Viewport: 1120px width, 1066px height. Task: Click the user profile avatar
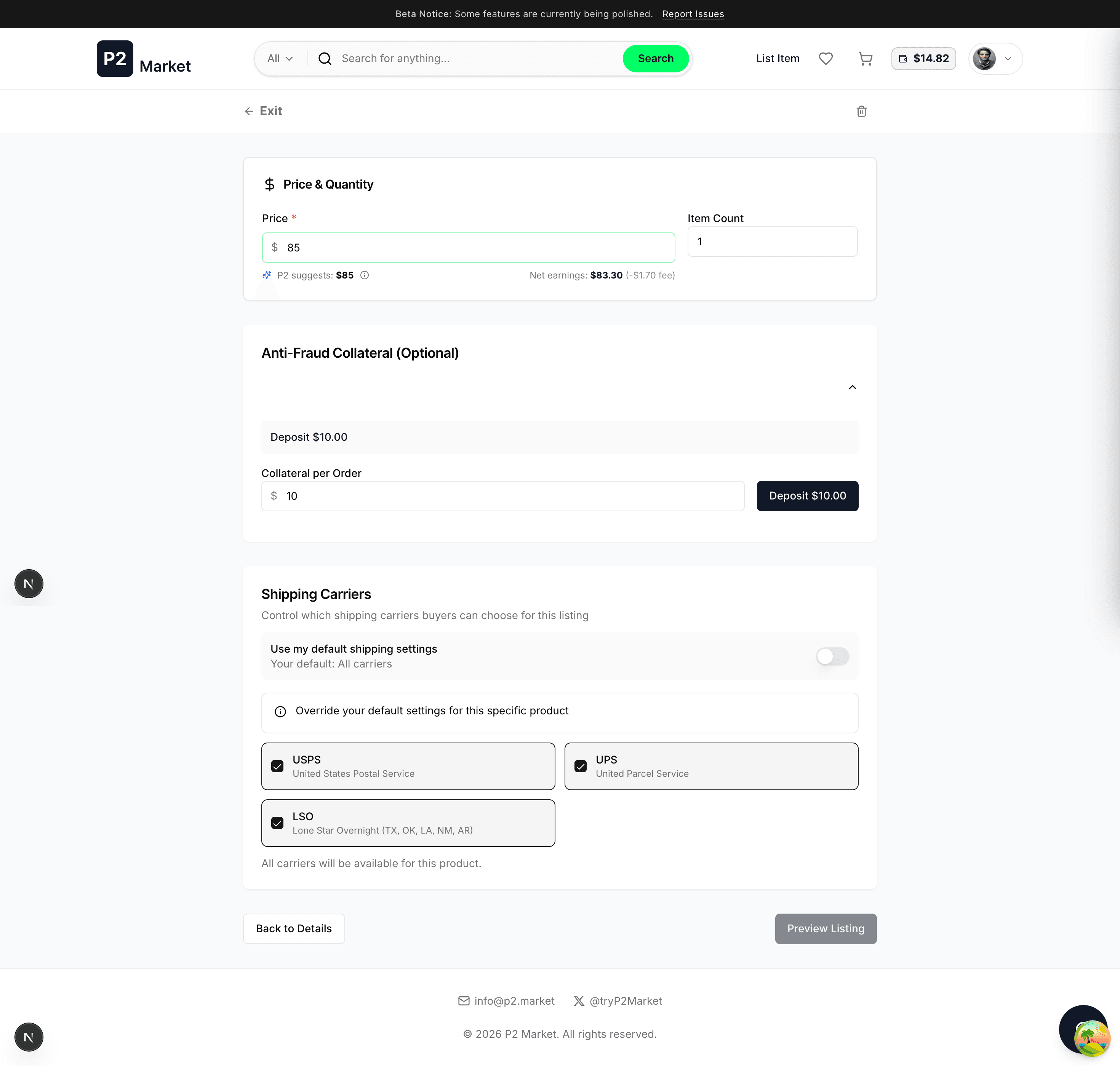(984, 59)
